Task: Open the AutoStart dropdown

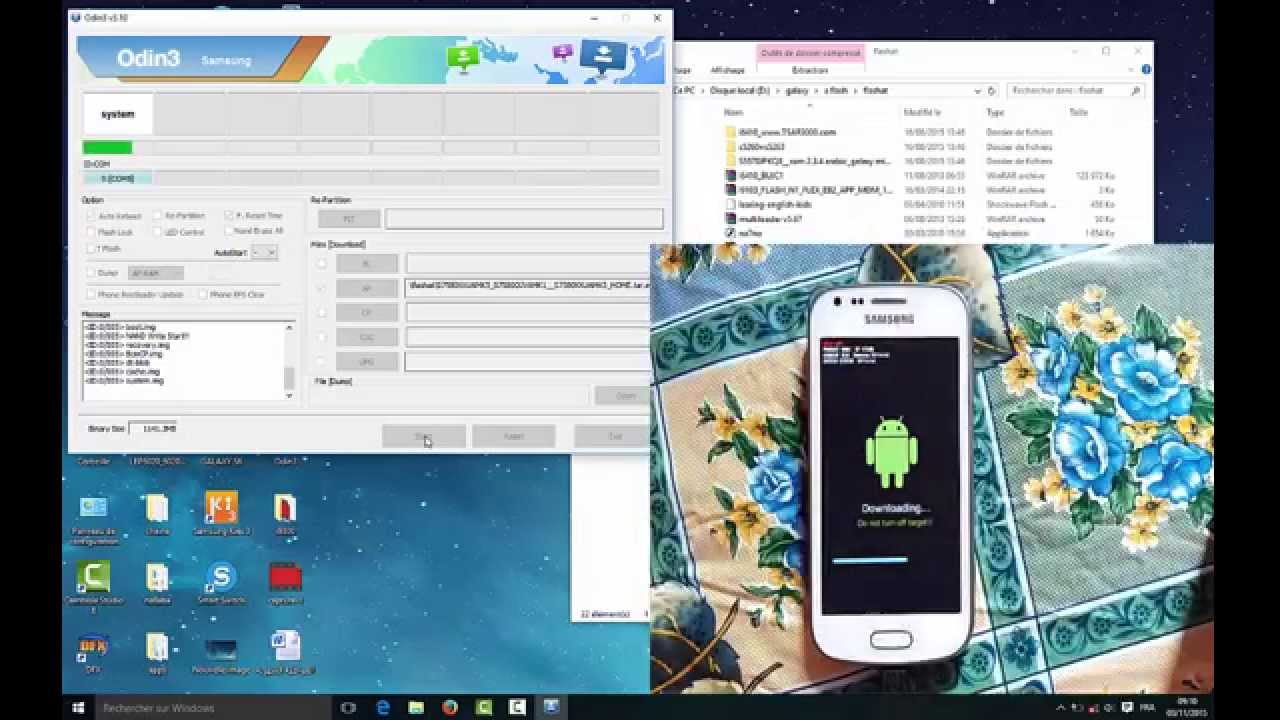Action: (x=264, y=253)
